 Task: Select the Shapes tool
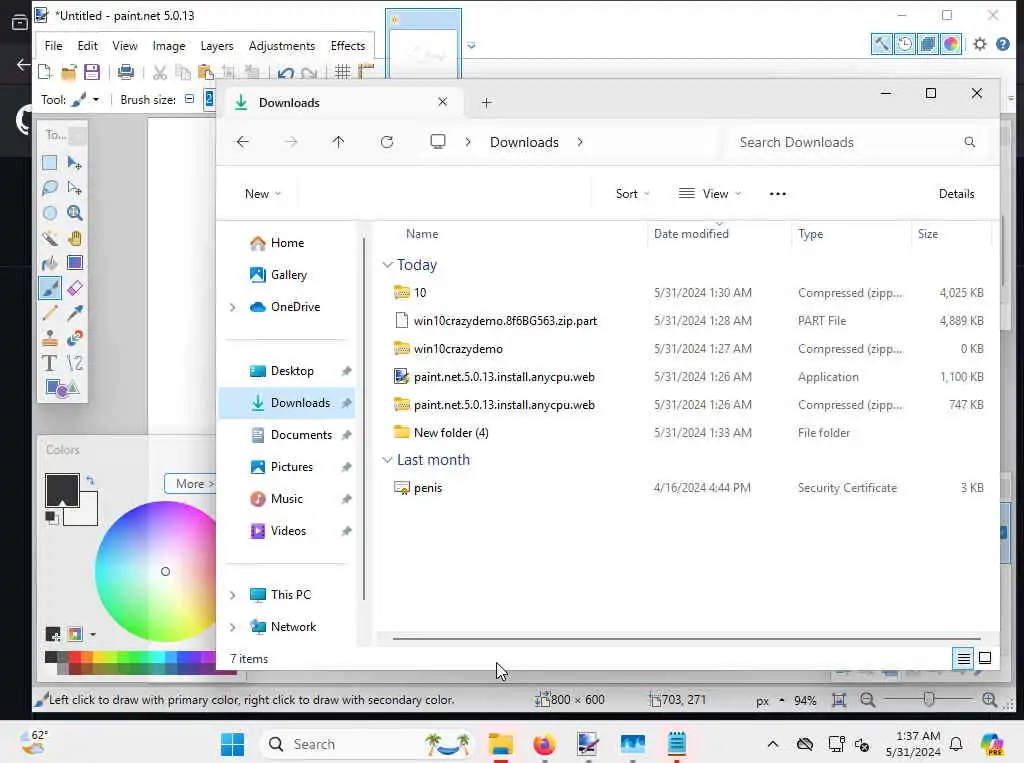pyautogui.click(x=62, y=389)
